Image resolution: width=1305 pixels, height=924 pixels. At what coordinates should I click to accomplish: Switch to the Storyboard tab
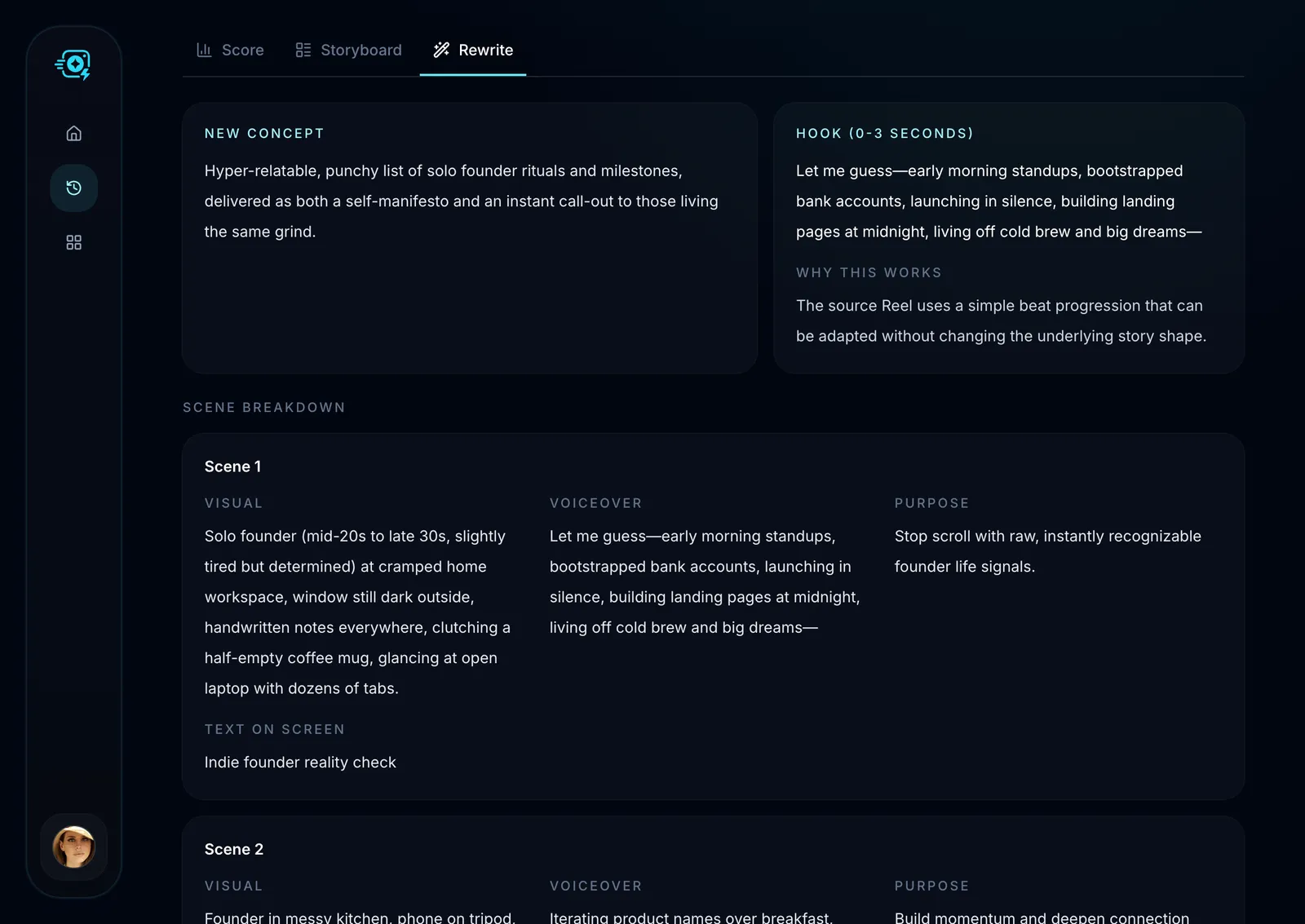tap(348, 50)
